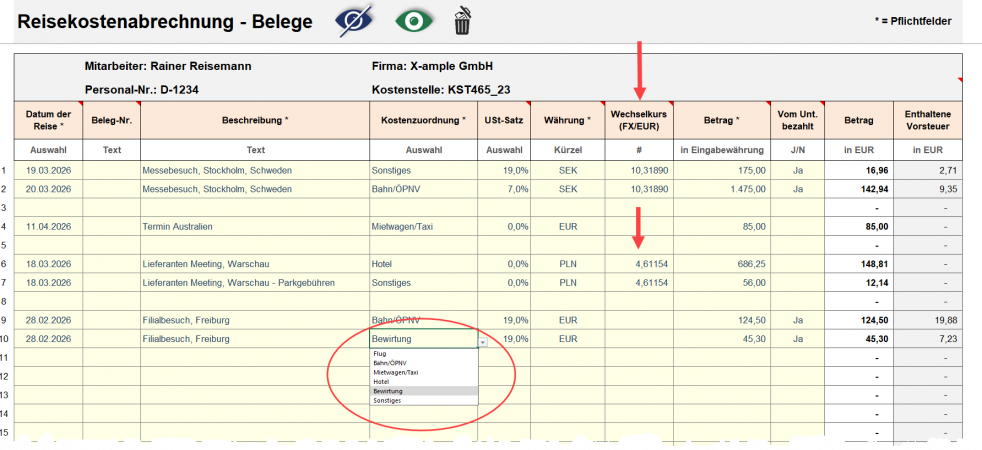Screen dimensions: 982x450
Task: Click the 'Datum der Reise' column header
Action: (x=48, y=120)
